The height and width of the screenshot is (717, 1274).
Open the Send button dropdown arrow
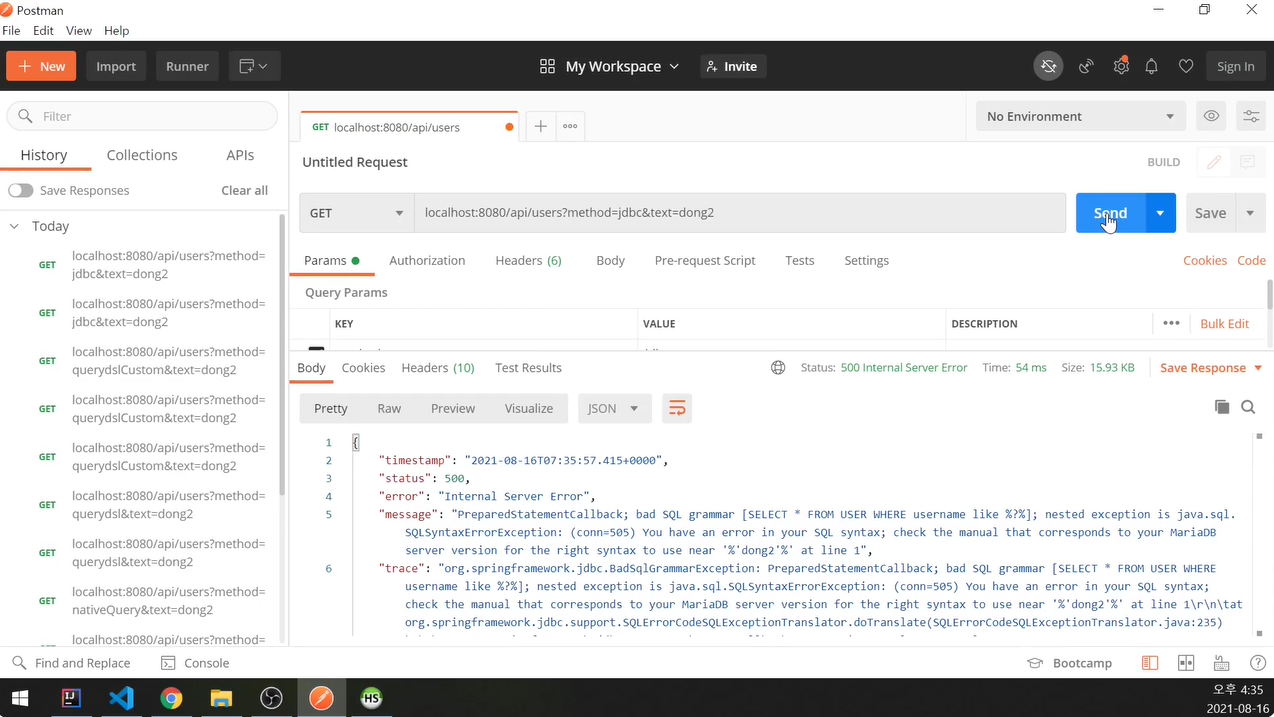(1160, 213)
